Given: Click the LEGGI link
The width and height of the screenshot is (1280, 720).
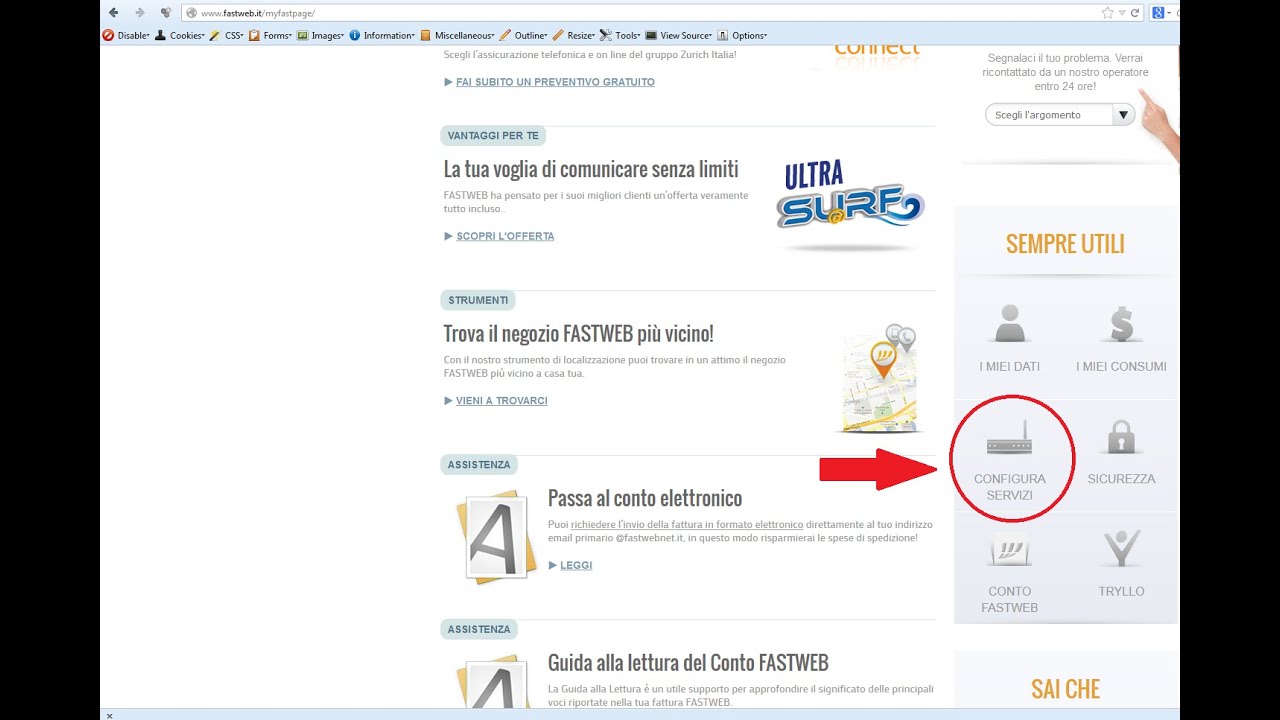Looking at the screenshot, I should pos(576,565).
